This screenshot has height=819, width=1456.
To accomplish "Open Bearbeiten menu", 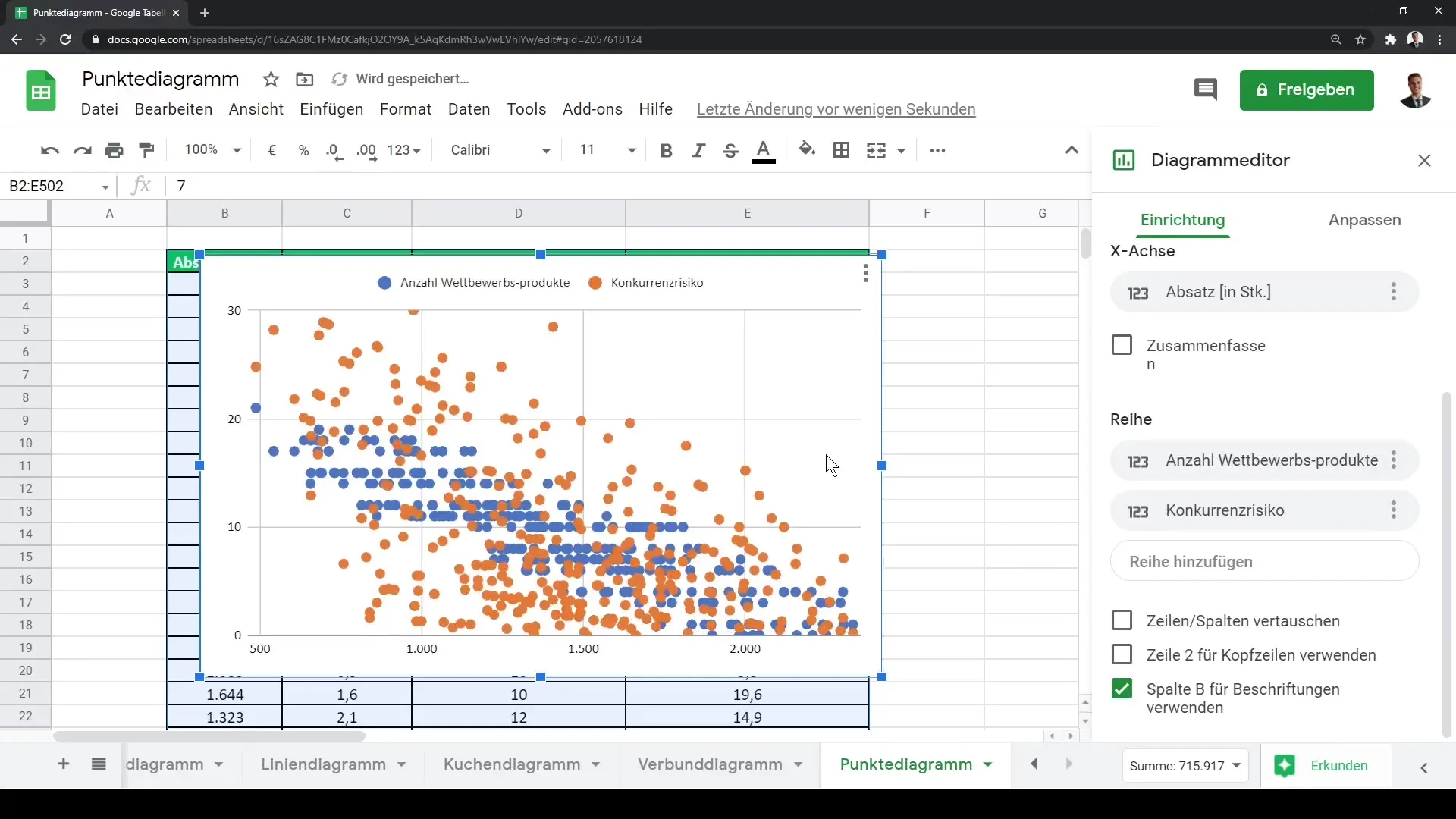I will (x=174, y=109).
